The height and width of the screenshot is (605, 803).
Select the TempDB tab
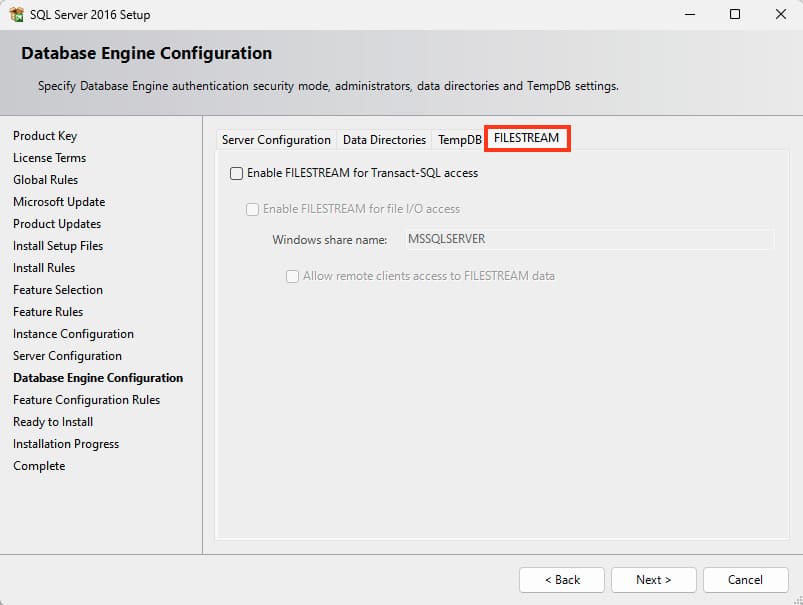[459, 140]
